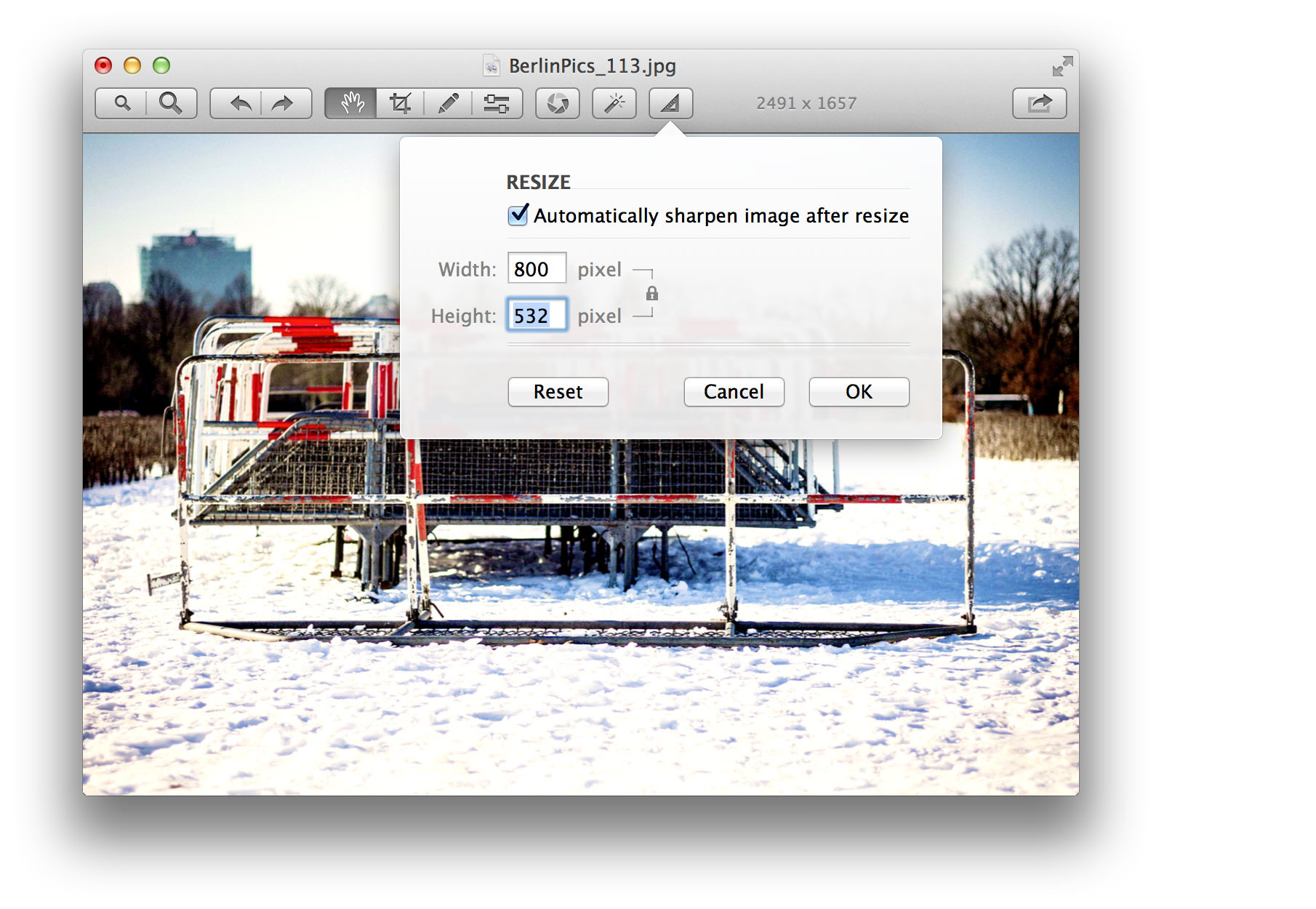Apply magic wand auto enhance

614,103
